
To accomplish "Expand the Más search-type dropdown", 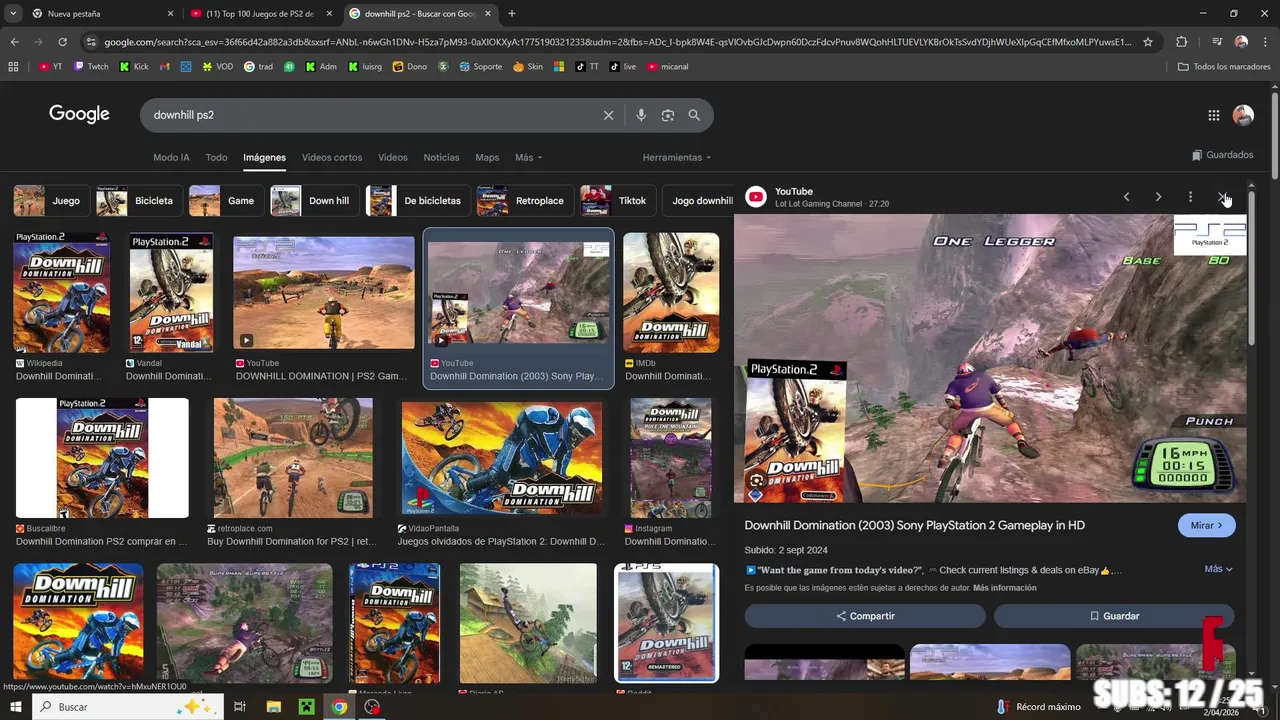I will [528, 157].
